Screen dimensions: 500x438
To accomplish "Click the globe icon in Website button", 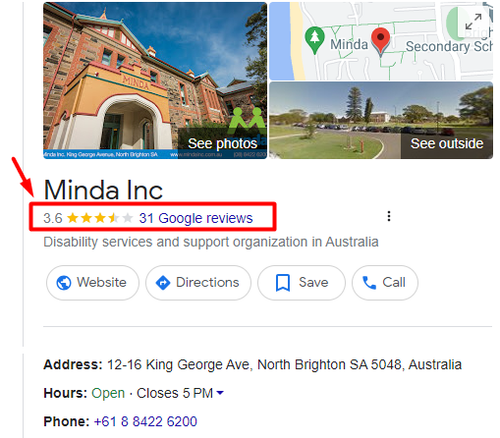I will 64,283.
